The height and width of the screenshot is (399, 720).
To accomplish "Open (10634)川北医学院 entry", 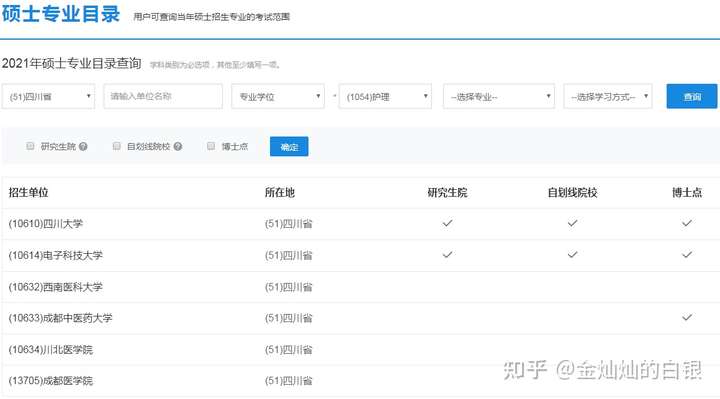I will pyautogui.click(x=51, y=349).
